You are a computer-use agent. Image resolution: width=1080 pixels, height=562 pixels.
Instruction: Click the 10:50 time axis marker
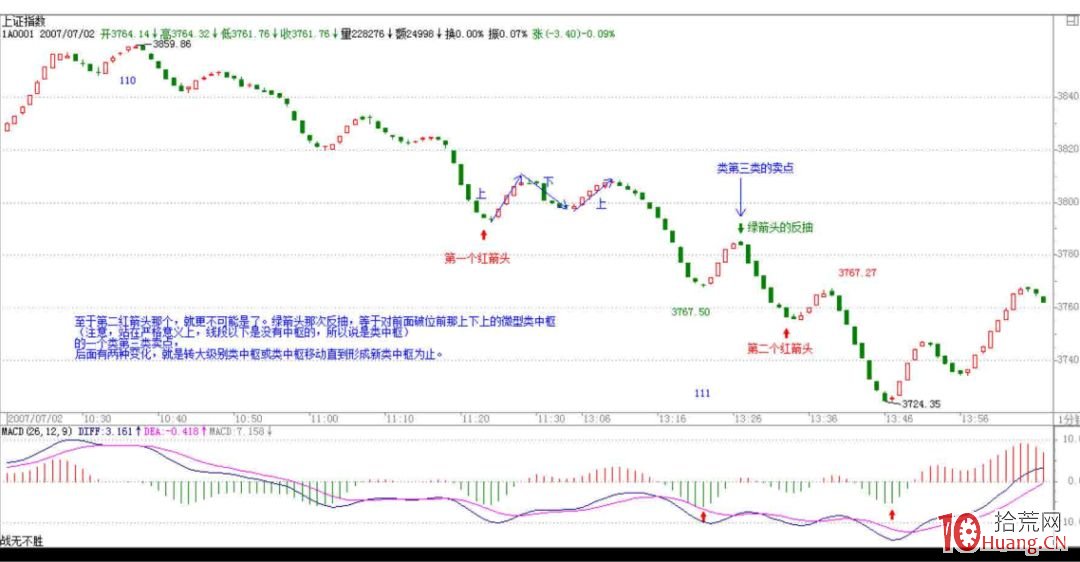pyautogui.click(x=249, y=419)
